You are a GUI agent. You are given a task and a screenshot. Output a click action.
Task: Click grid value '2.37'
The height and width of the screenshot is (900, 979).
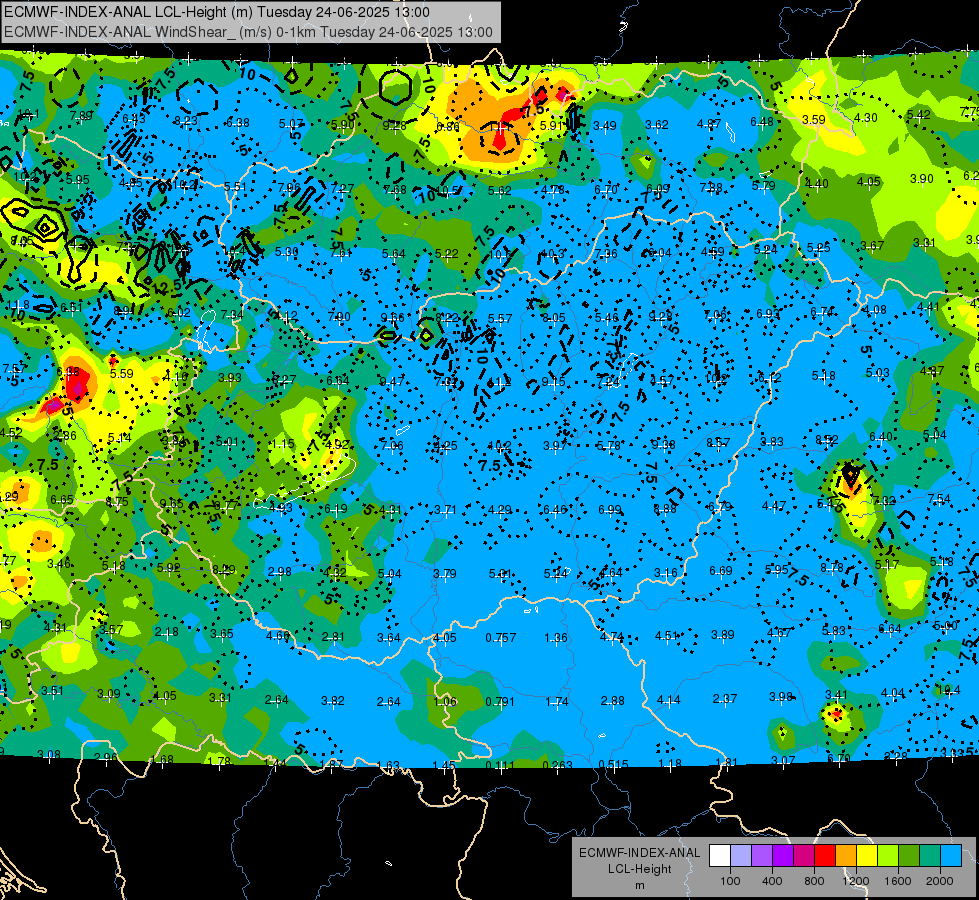(x=724, y=698)
